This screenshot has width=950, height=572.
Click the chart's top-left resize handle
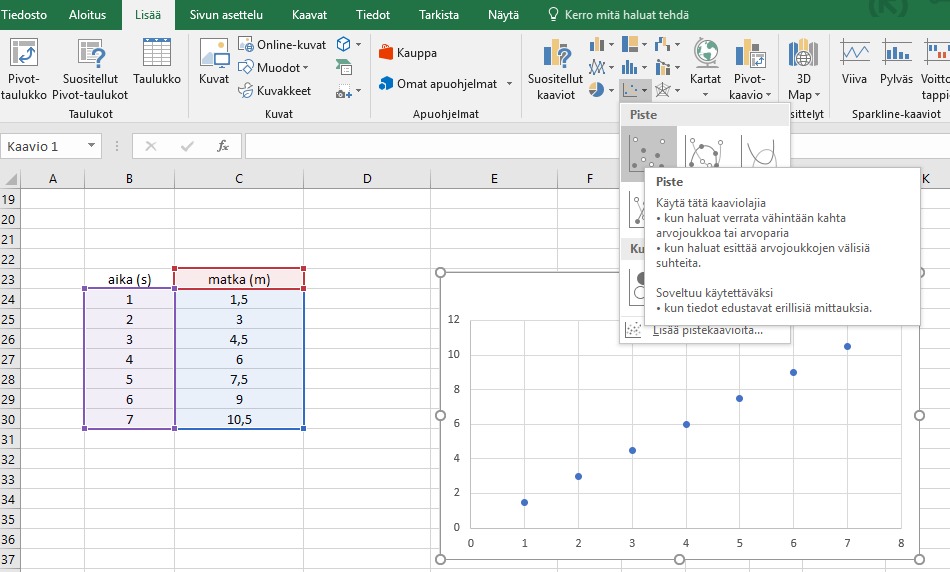click(x=440, y=273)
